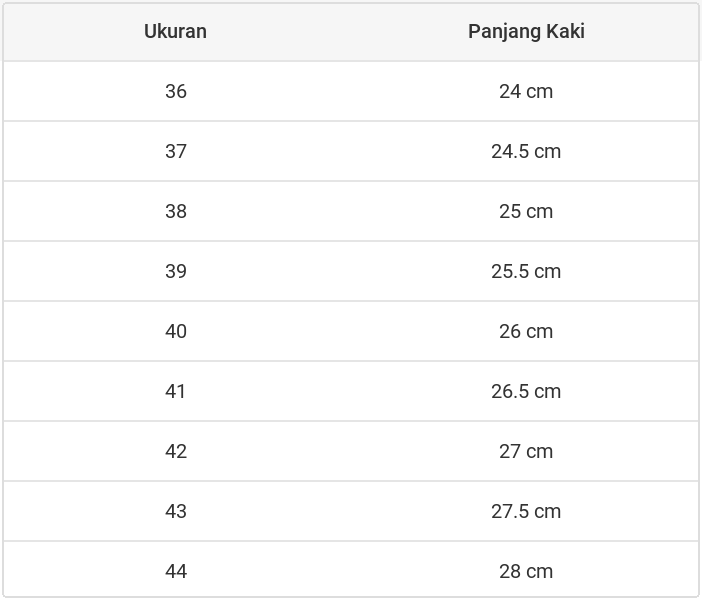Screen dimensions: 702x600
Task: Select size 39 cell
Action: tap(176, 271)
